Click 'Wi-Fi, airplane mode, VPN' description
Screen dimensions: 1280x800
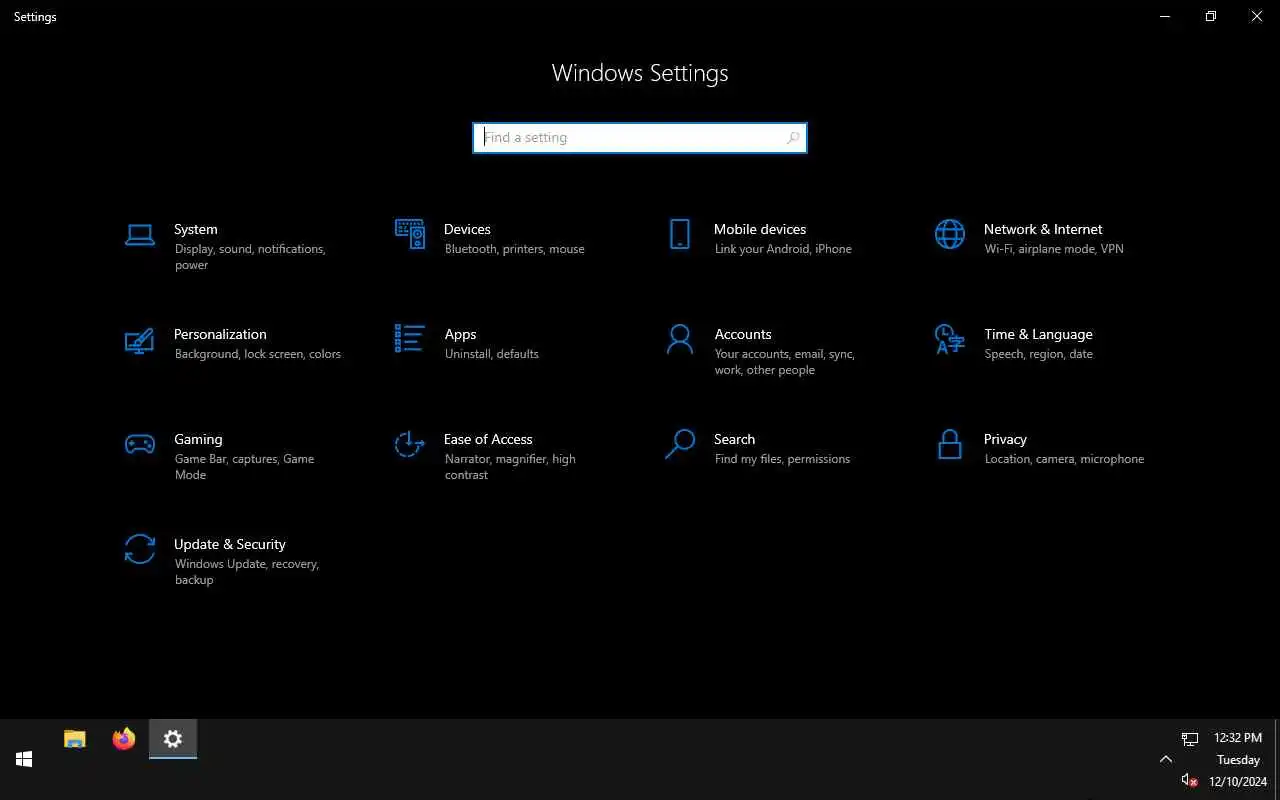point(1054,249)
